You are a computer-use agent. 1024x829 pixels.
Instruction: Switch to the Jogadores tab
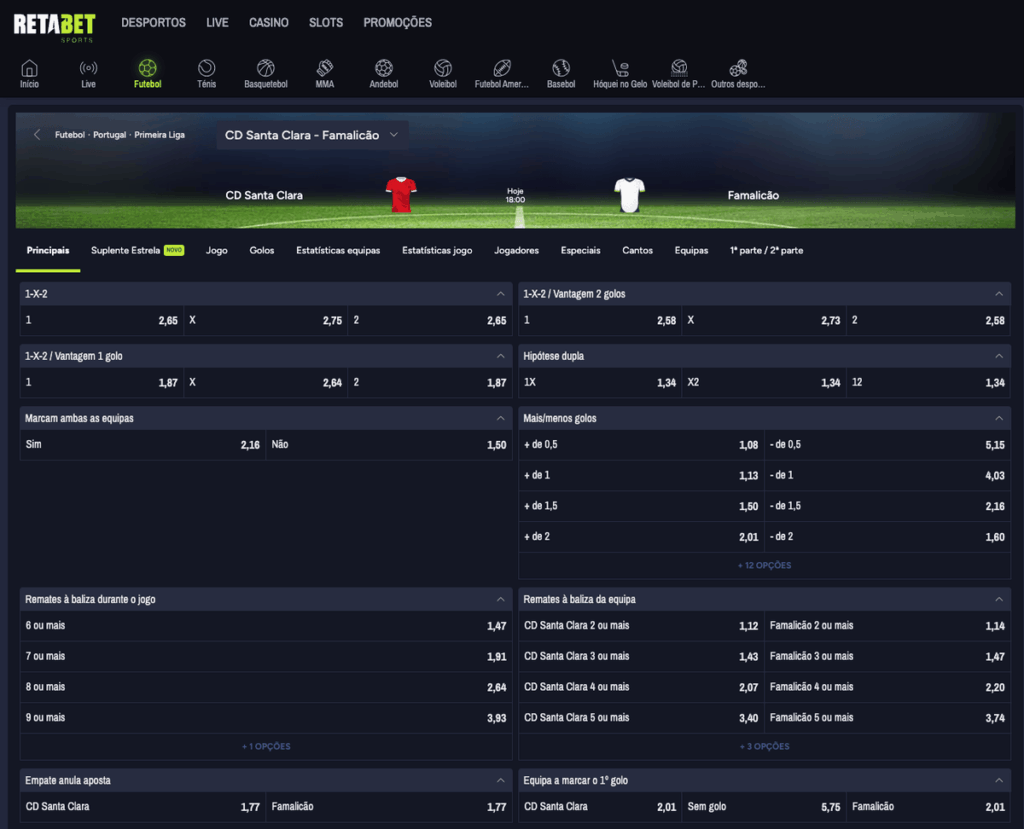click(517, 250)
